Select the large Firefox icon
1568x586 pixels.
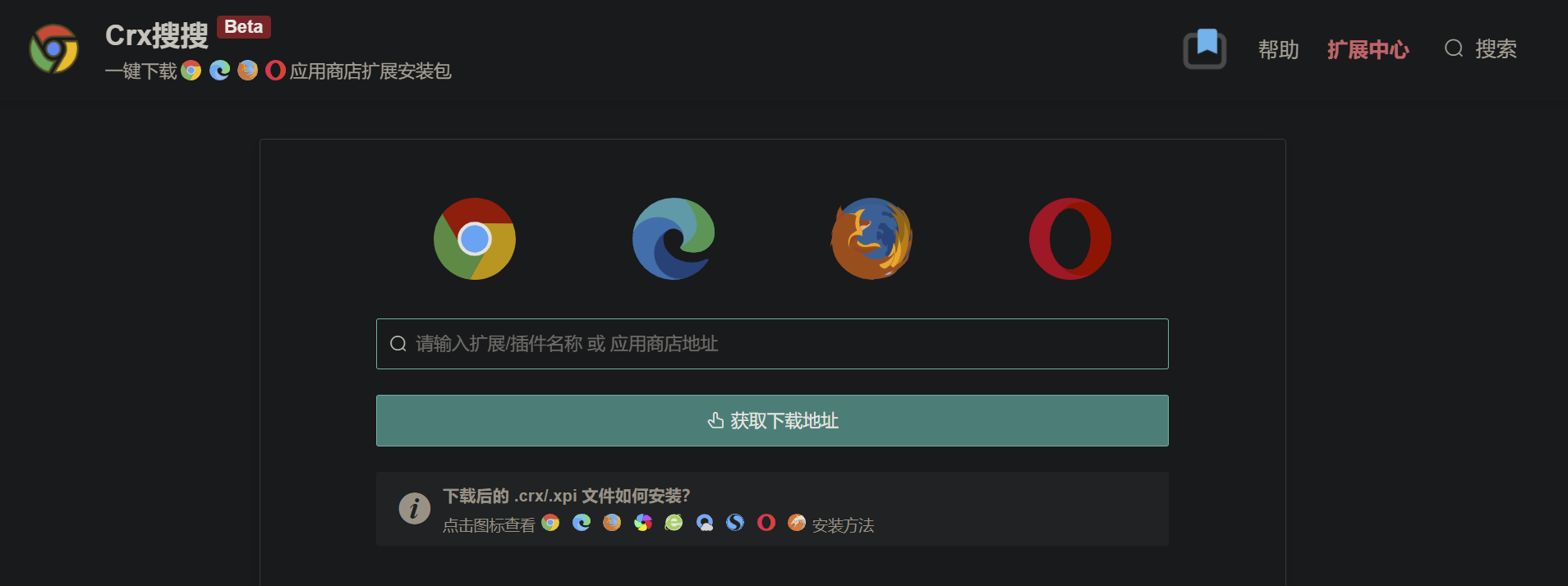(871, 239)
